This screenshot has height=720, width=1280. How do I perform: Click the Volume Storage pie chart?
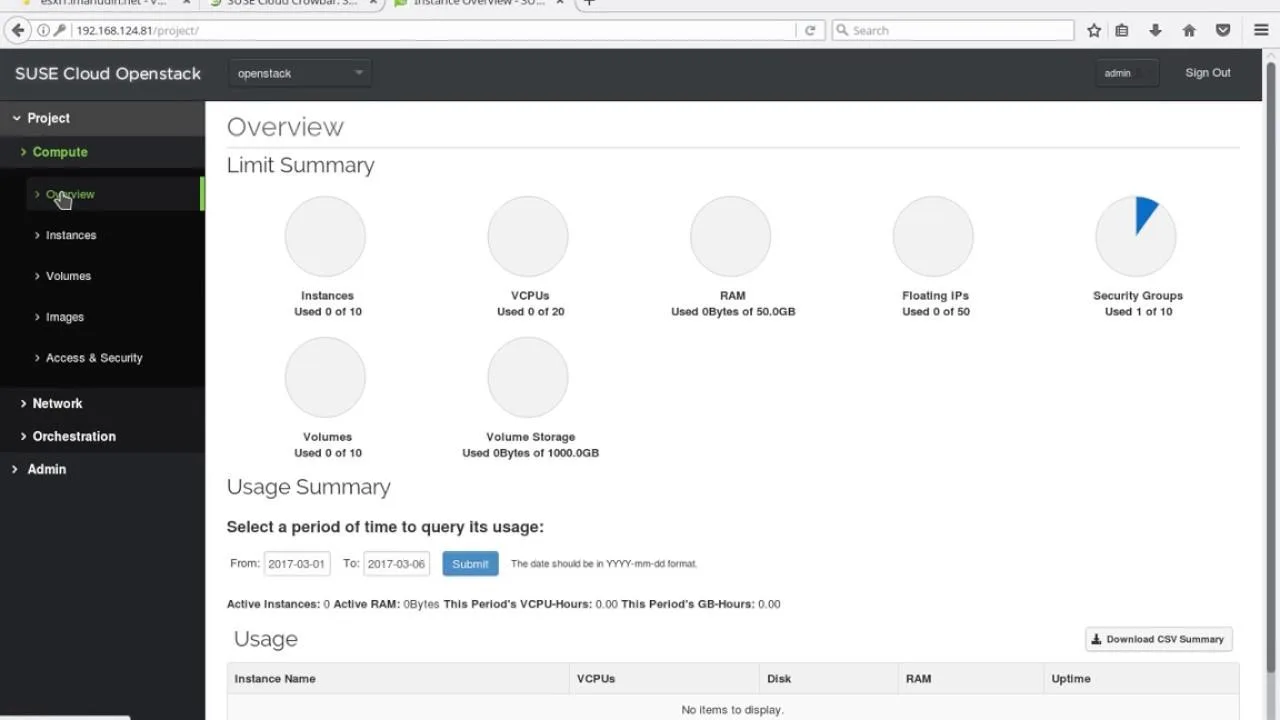528,377
